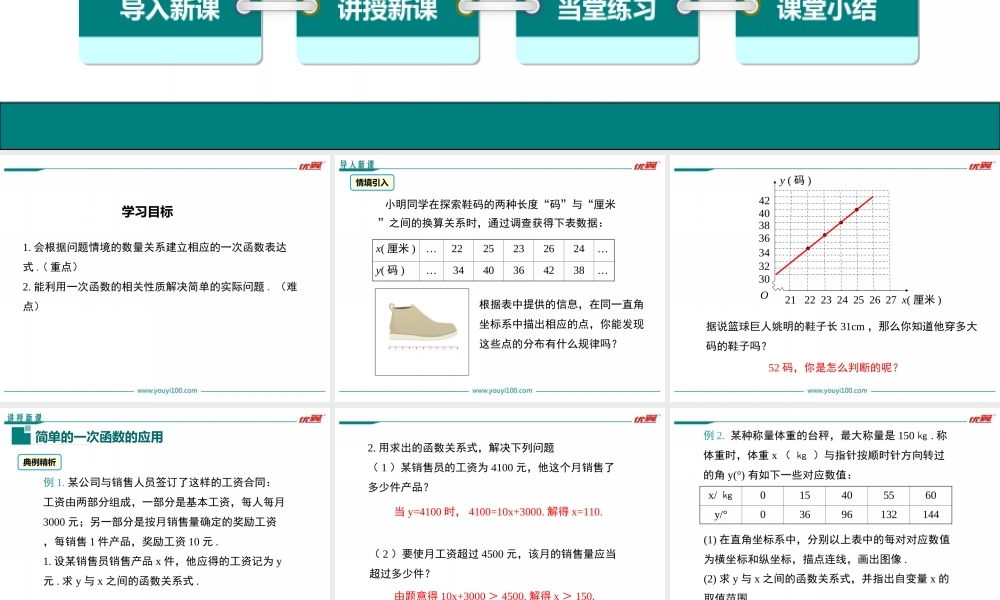Click the 优翼 logo on the graph slide
Image resolution: width=1000 pixels, height=600 pixels.
point(980,166)
